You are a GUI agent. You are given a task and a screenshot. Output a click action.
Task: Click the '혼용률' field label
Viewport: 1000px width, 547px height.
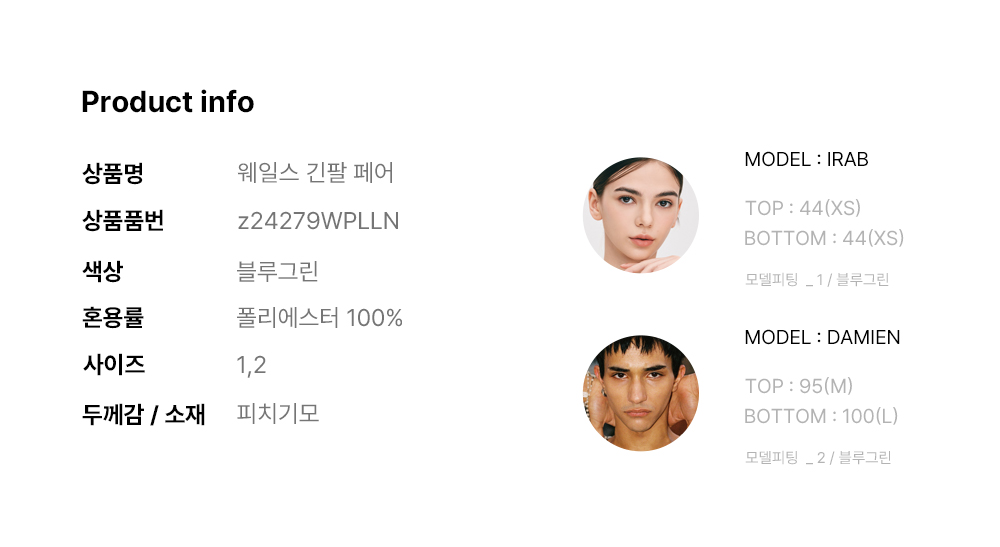pyautogui.click(x=113, y=318)
